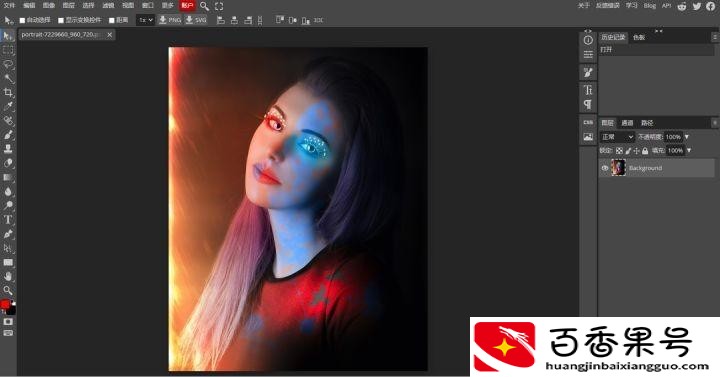Open the 文件 File menu
This screenshot has height=377, width=720.
coord(9,6)
